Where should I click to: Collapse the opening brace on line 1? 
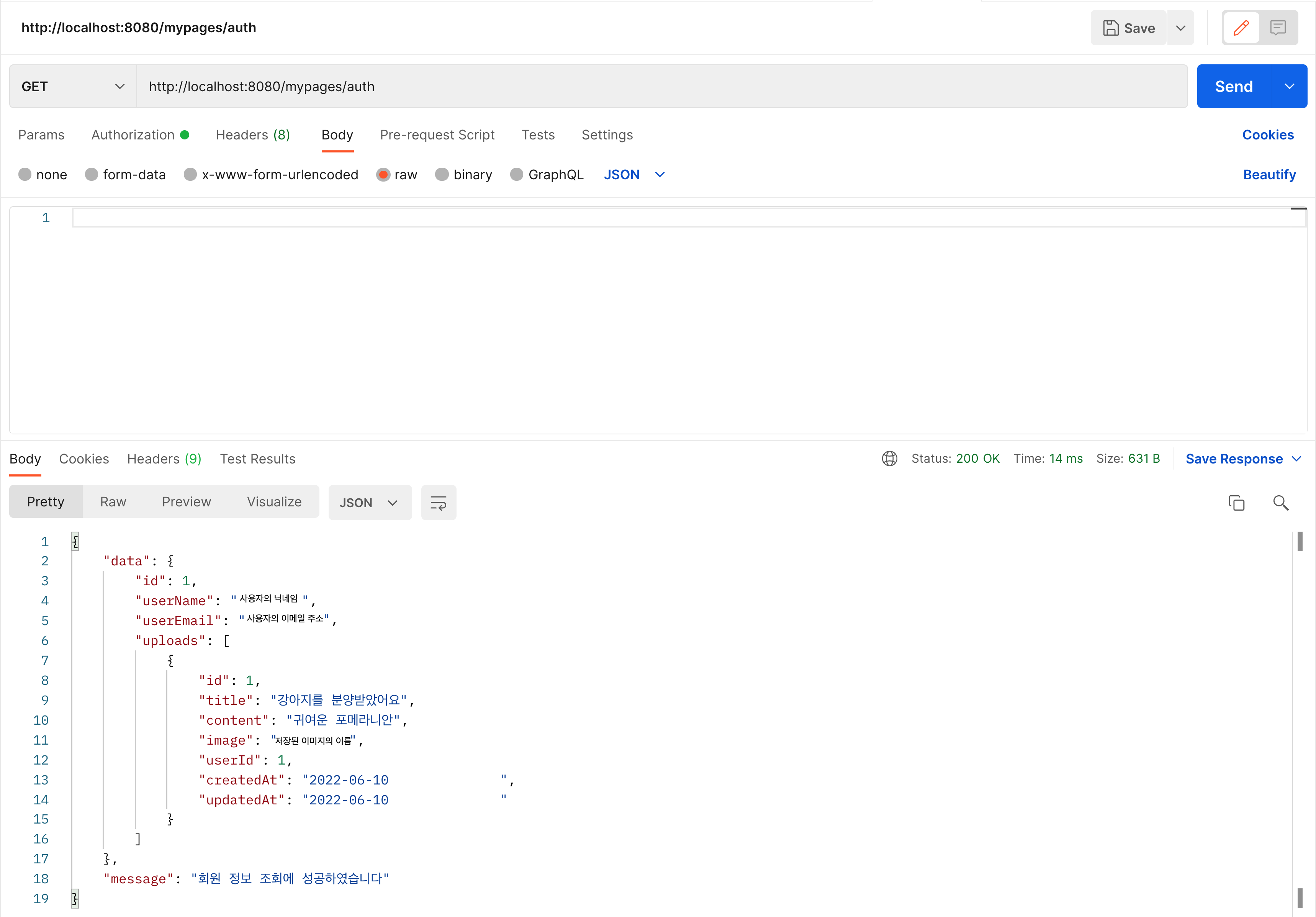75,542
